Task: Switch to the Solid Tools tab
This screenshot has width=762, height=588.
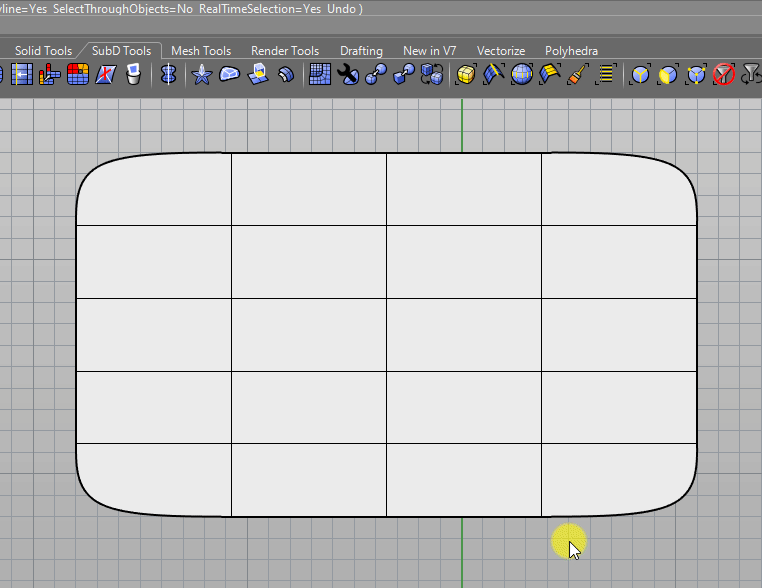Action: point(43,51)
